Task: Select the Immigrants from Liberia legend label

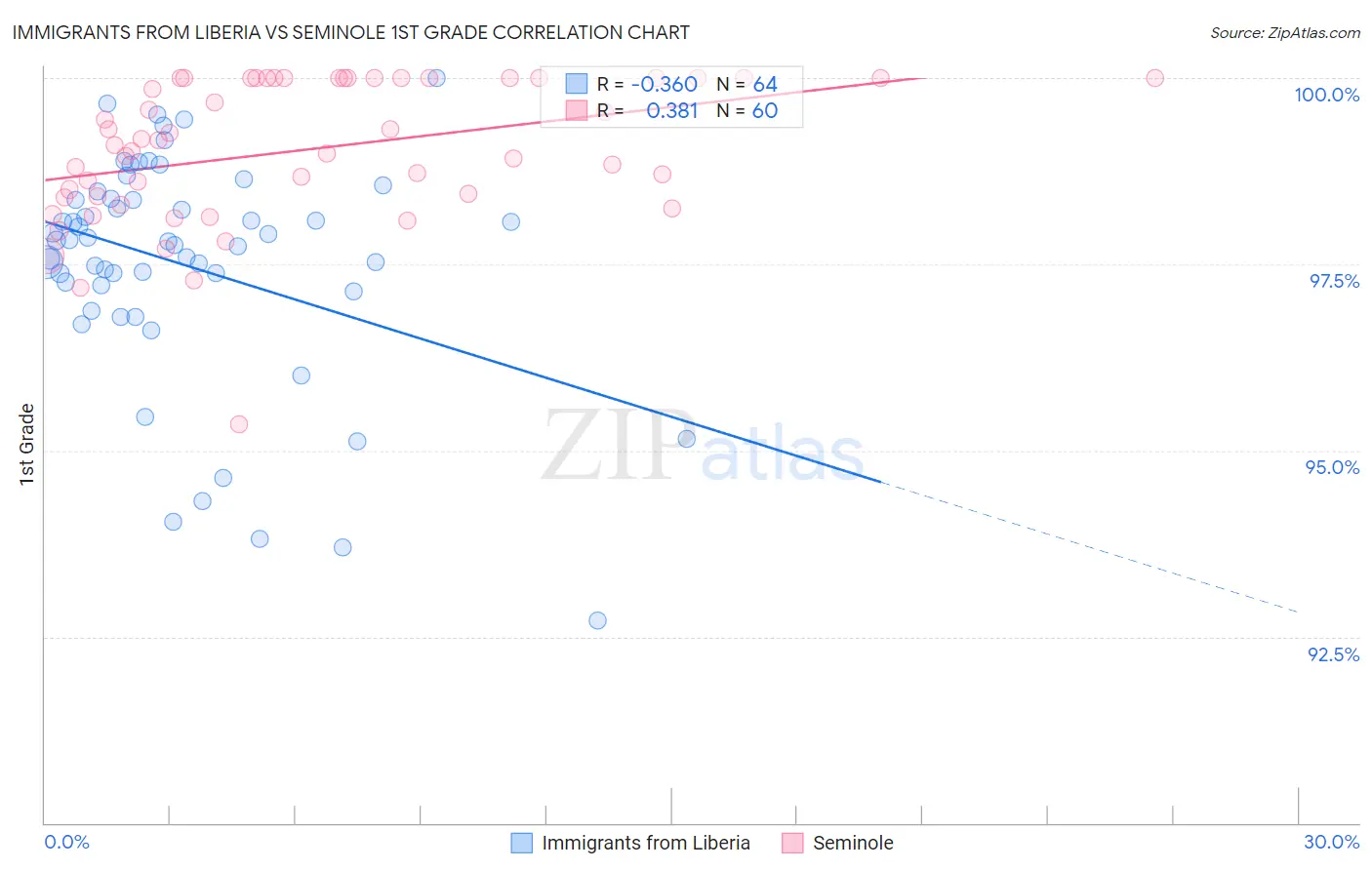Action: [x=646, y=843]
